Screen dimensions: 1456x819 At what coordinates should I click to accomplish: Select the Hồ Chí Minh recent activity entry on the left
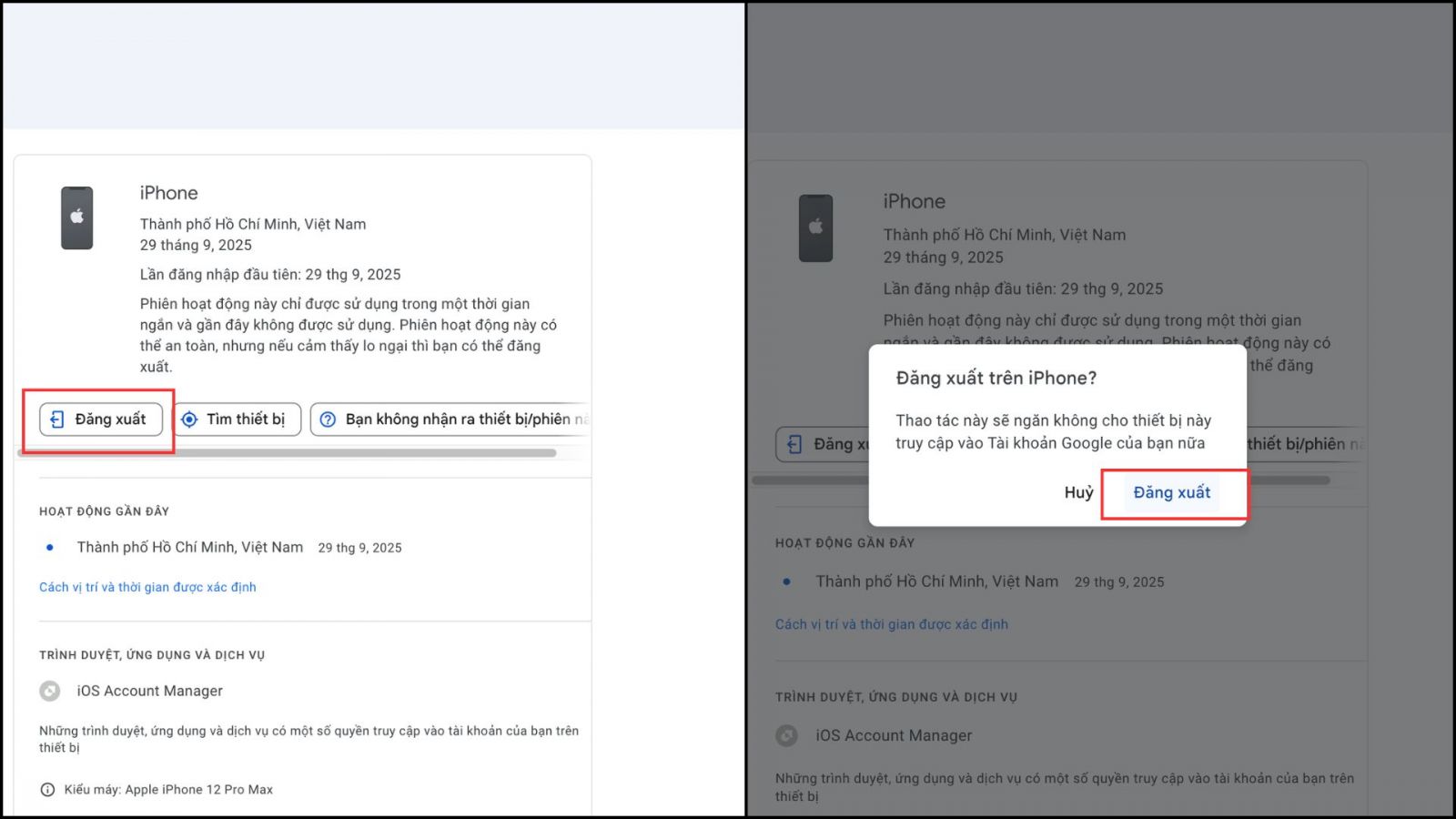click(189, 547)
